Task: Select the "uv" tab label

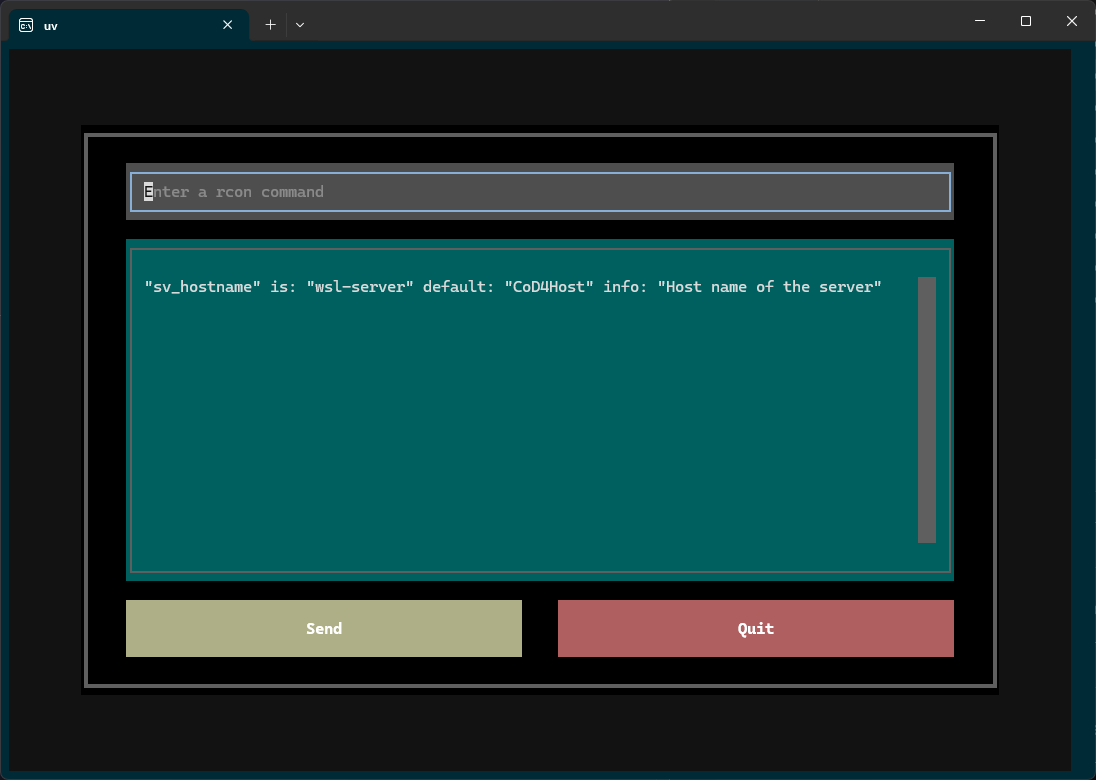Action: (x=51, y=26)
